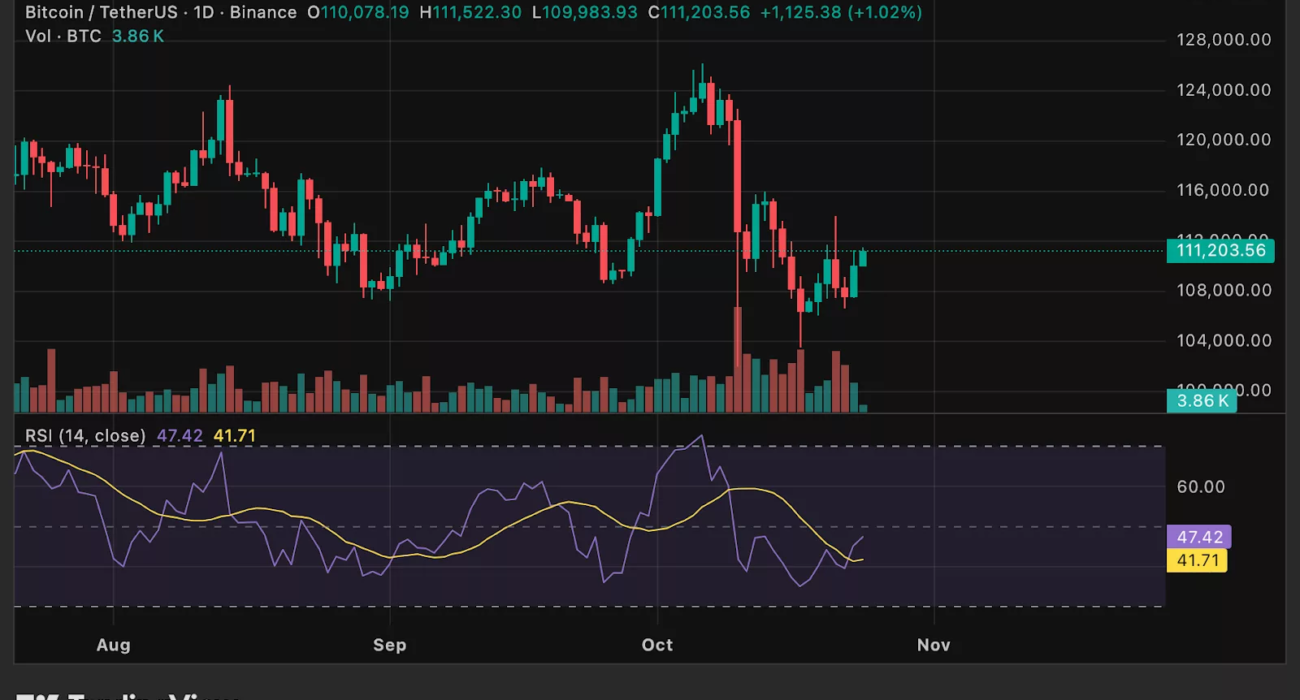Click the 116,000.00 price axis label

point(1223,190)
